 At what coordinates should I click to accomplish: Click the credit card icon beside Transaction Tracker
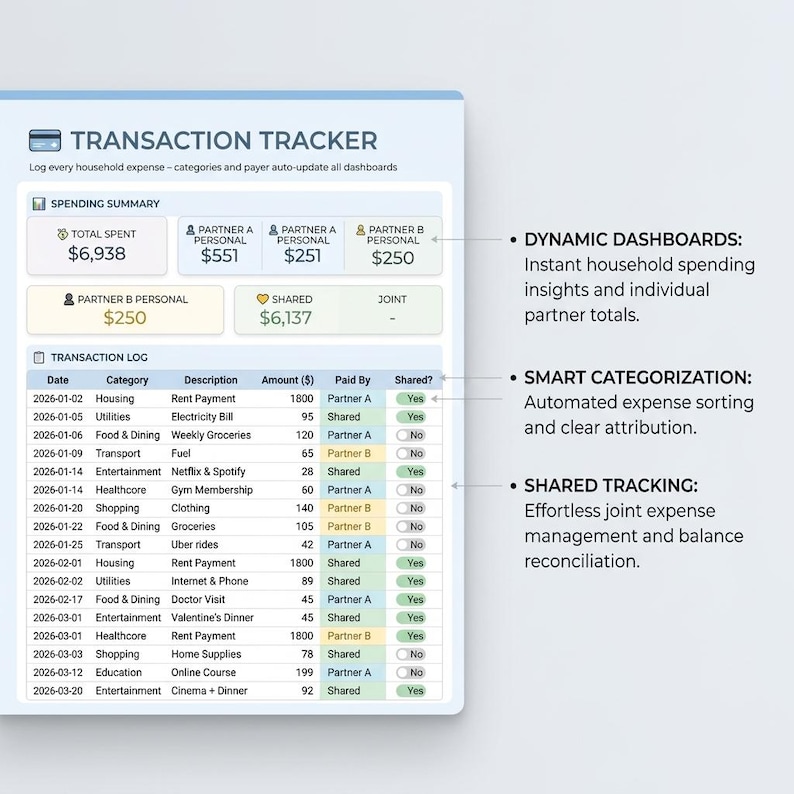(x=45, y=140)
